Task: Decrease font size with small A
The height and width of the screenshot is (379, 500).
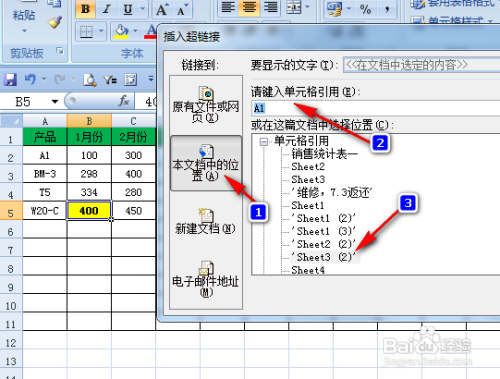Action: point(182,9)
